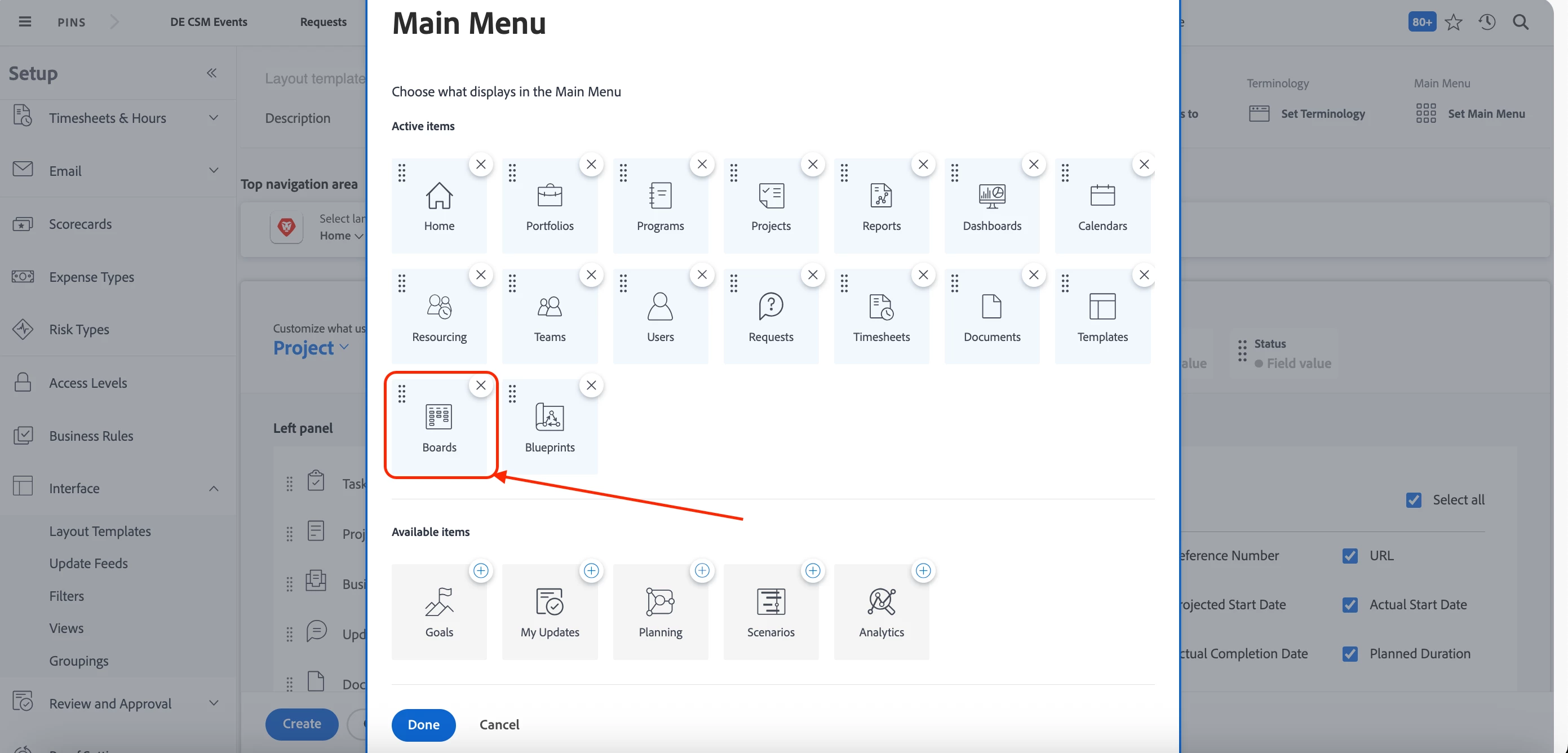Open search magnifier in top bar
This screenshot has height=753, width=1568.
coord(1520,22)
